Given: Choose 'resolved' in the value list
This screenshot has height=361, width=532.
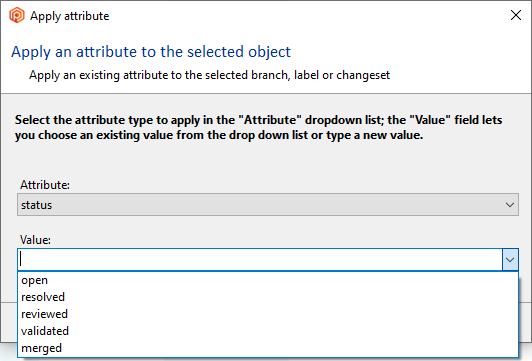Looking at the screenshot, I should [268, 297].
